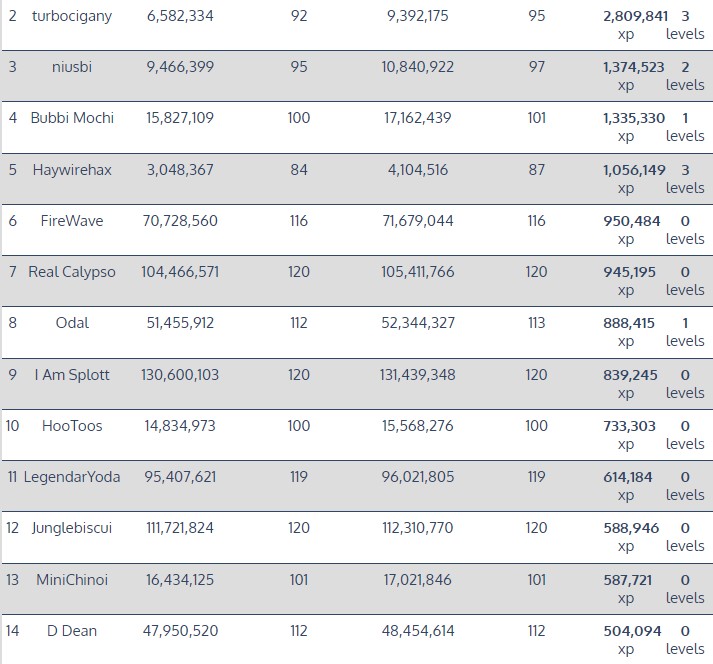Open LegendarYoda's player page
Screen dimensions: 713x664
point(72,477)
